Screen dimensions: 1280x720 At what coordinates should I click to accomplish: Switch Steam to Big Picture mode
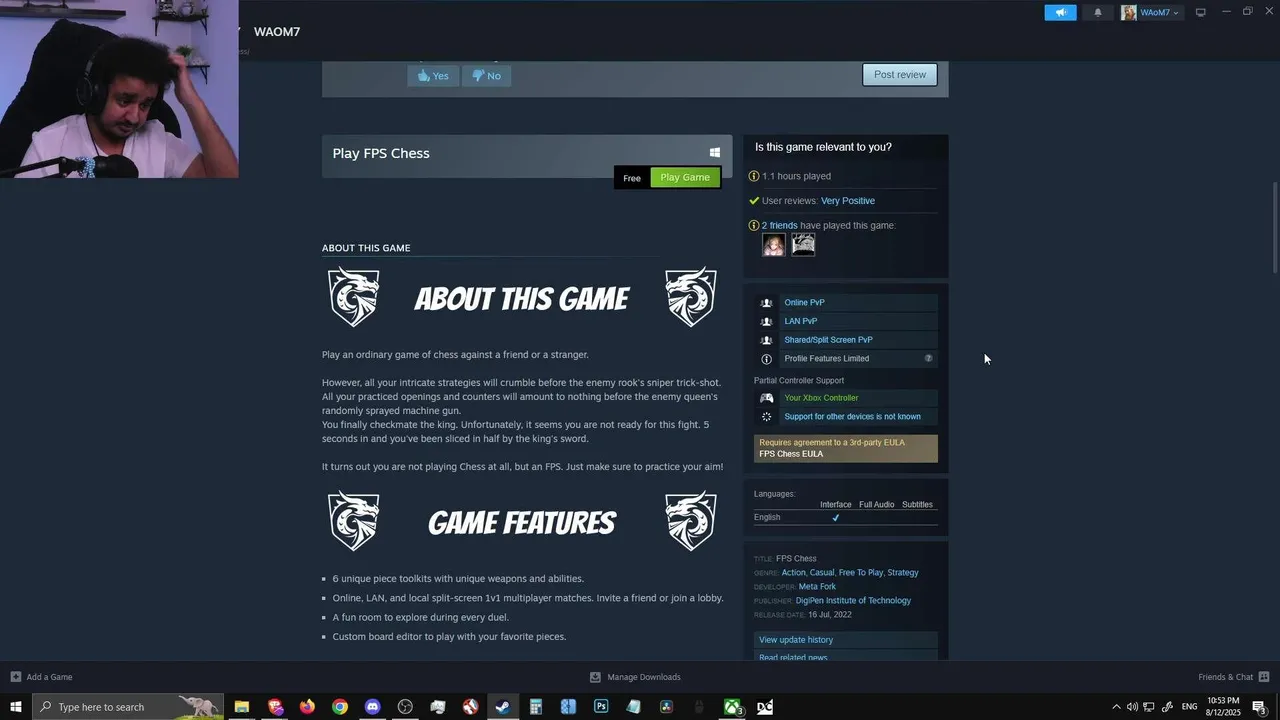pyautogui.click(x=1201, y=12)
